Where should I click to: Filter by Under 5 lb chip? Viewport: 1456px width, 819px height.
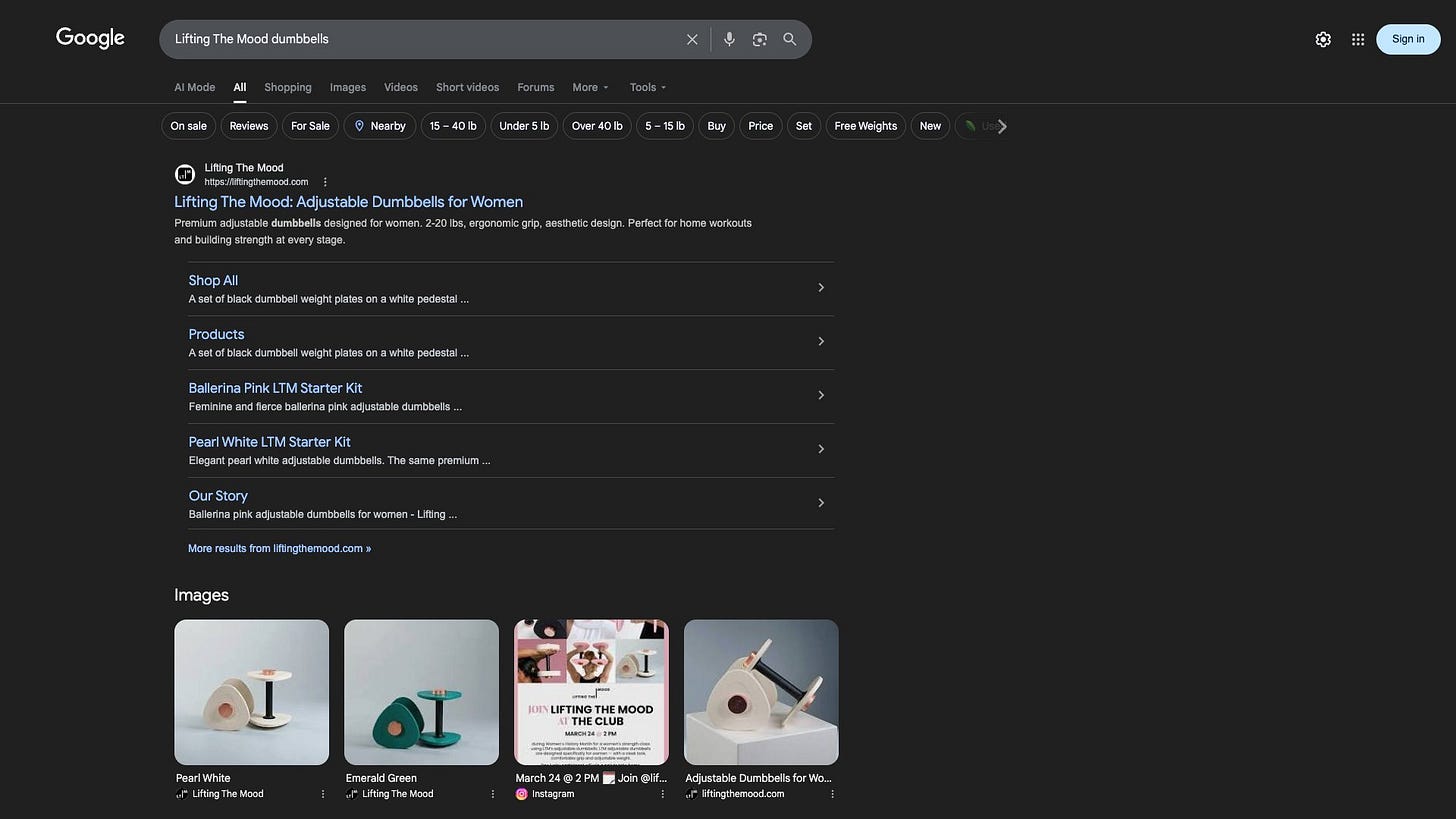click(x=524, y=126)
